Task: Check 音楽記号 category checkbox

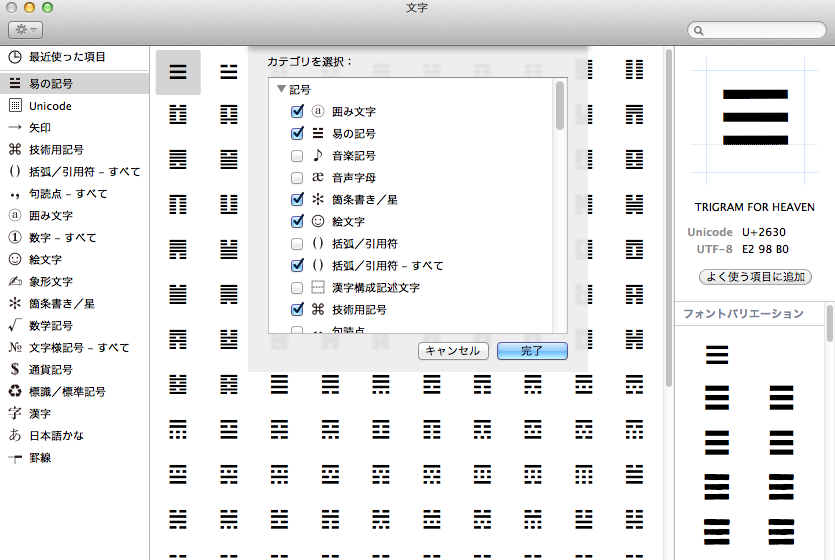Action: point(297,156)
